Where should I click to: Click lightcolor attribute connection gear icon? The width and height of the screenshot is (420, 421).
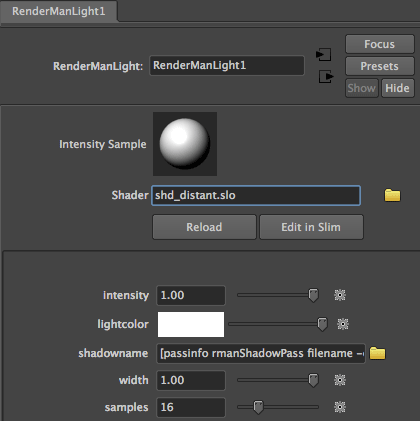click(x=343, y=324)
